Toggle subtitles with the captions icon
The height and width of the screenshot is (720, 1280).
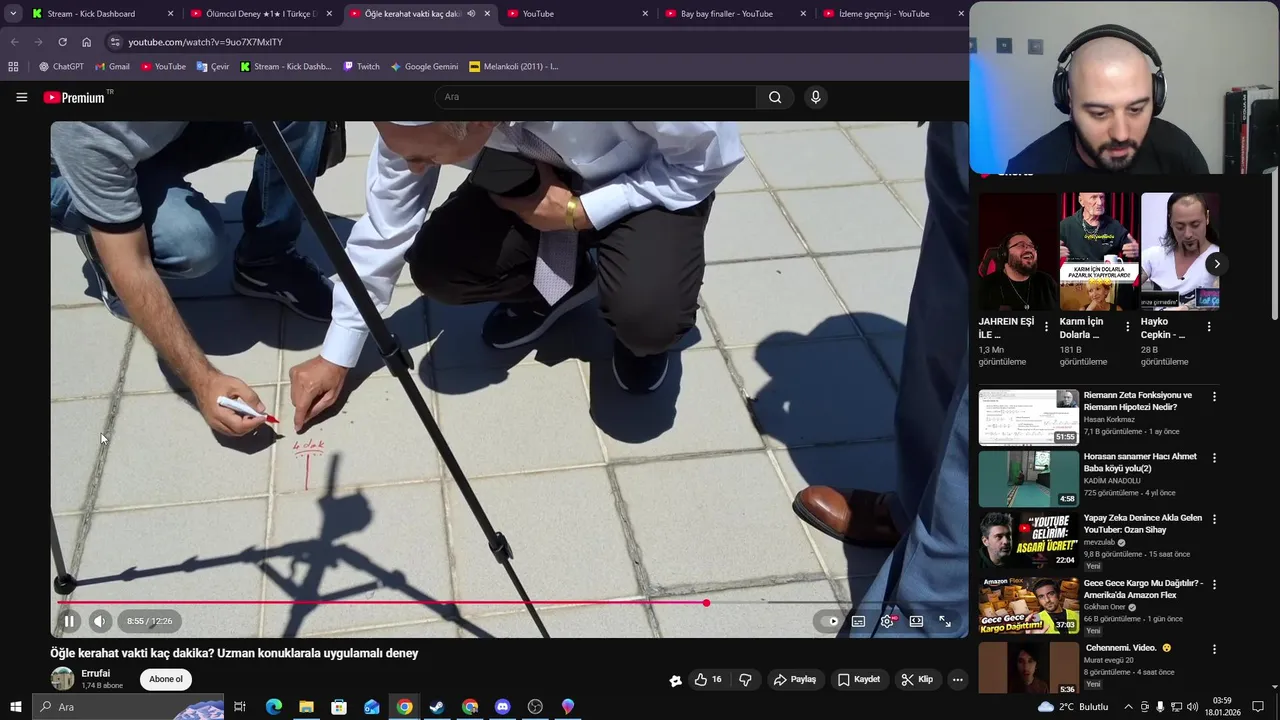[x=858, y=621]
